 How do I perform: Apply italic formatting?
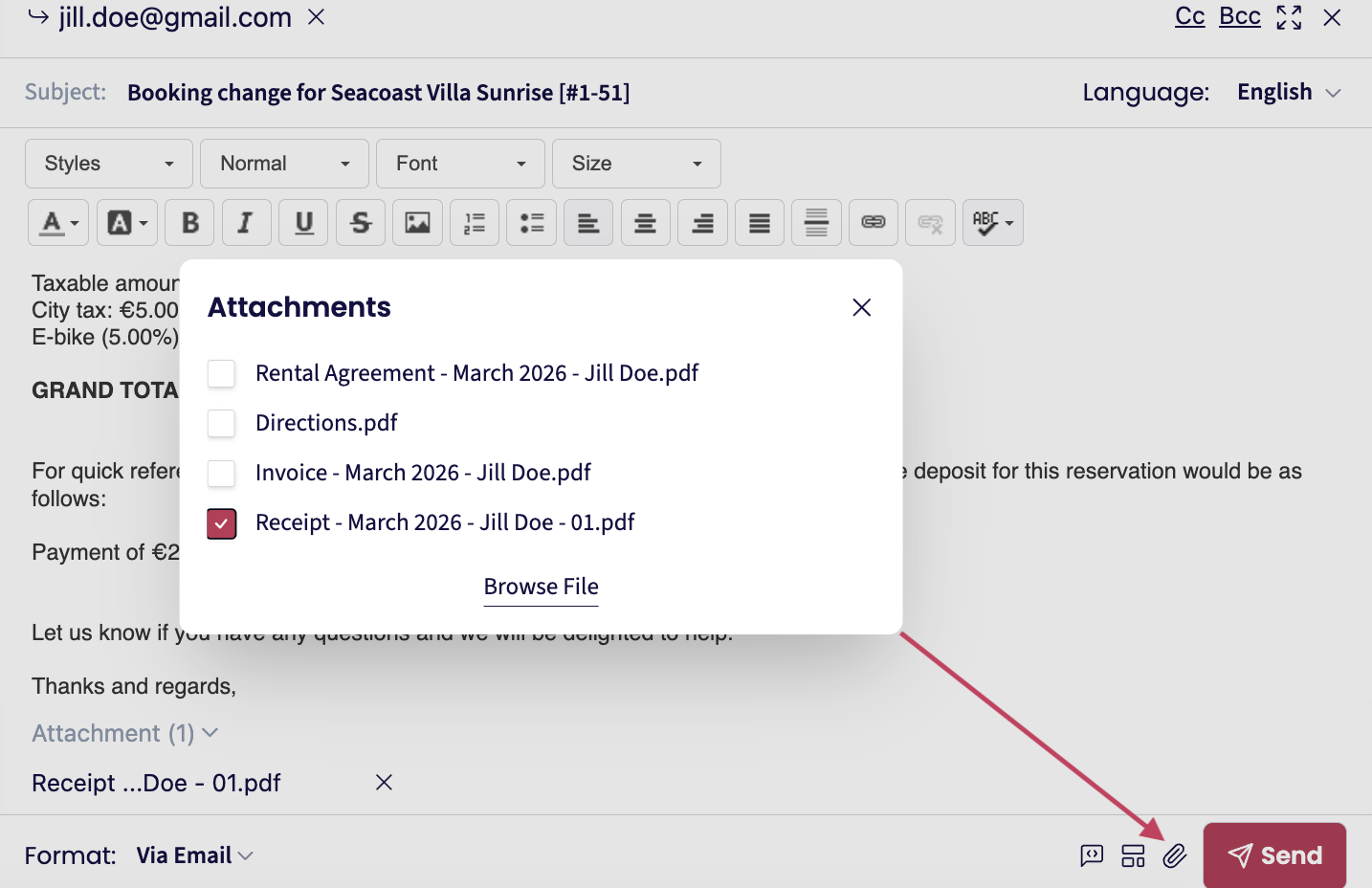(246, 223)
